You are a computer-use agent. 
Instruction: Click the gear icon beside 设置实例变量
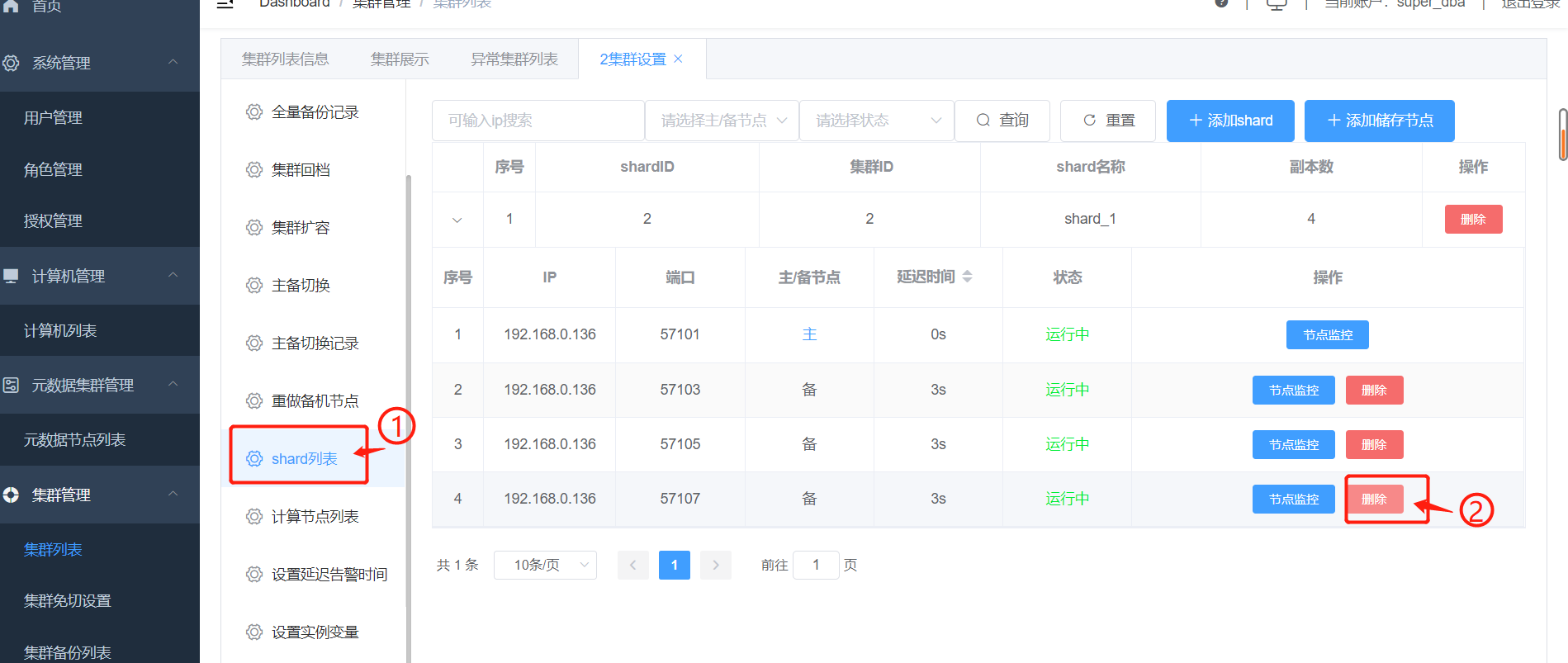click(254, 632)
